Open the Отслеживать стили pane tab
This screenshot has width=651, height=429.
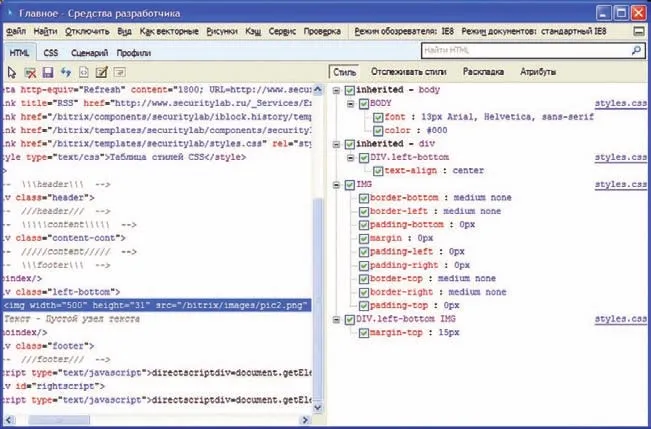pyautogui.click(x=409, y=72)
